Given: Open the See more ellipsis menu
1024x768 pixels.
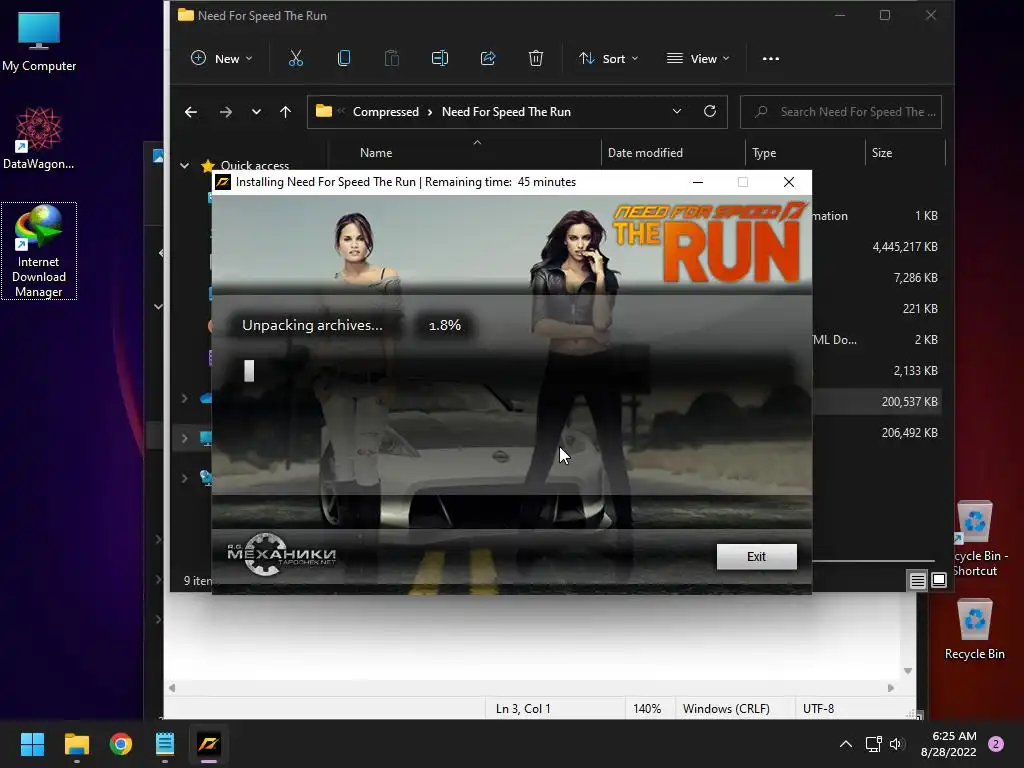Looking at the screenshot, I should 771,59.
